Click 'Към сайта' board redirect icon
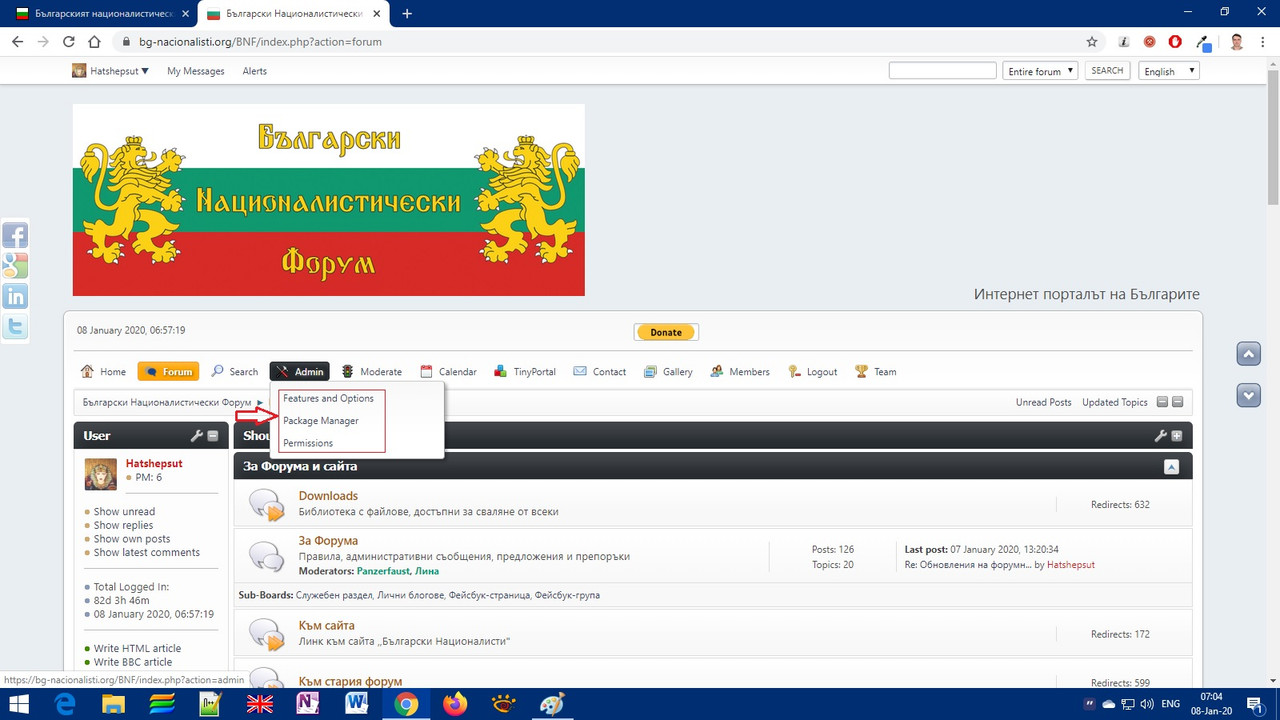 (x=266, y=633)
